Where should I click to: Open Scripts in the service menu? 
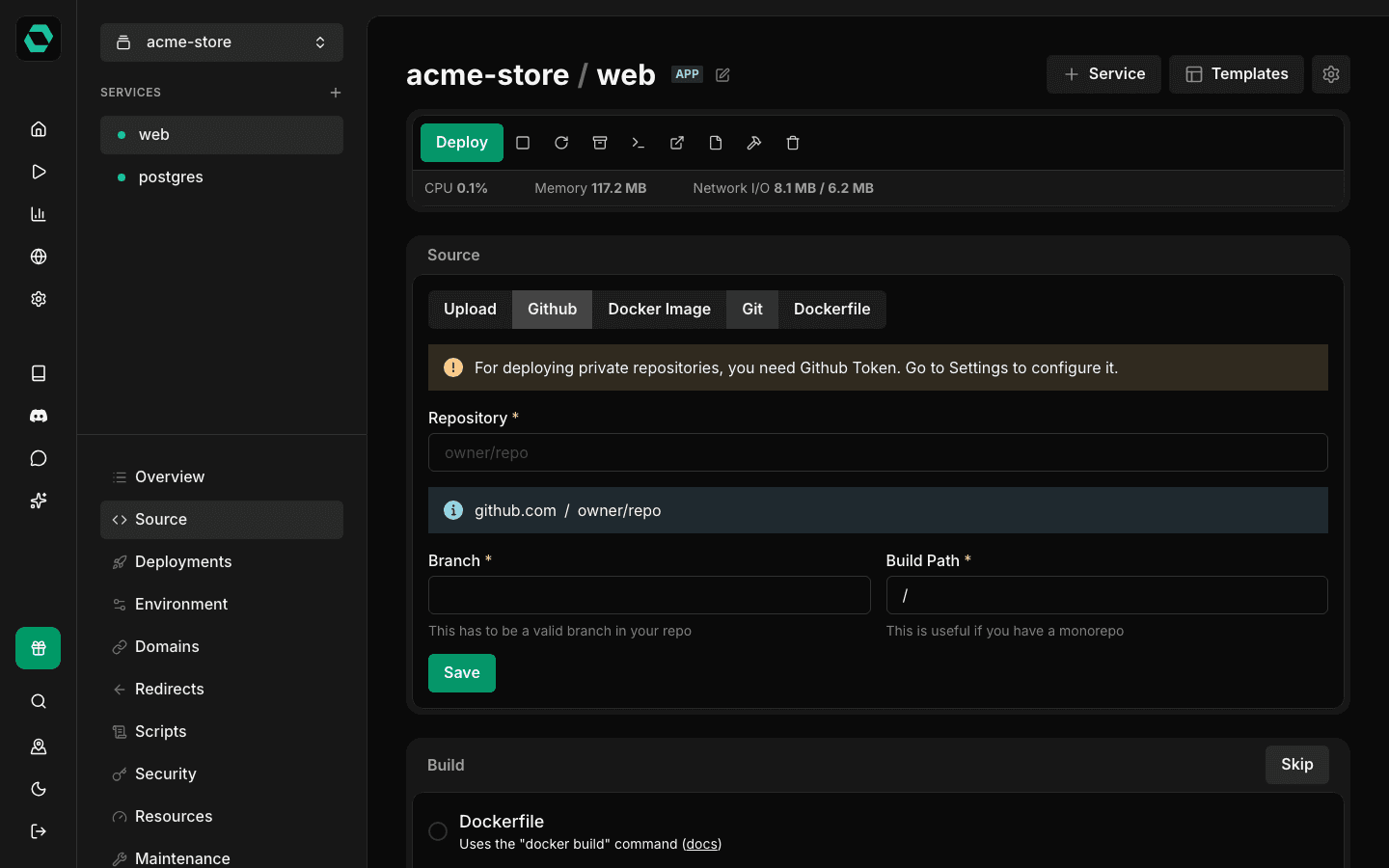coord(222,732)
